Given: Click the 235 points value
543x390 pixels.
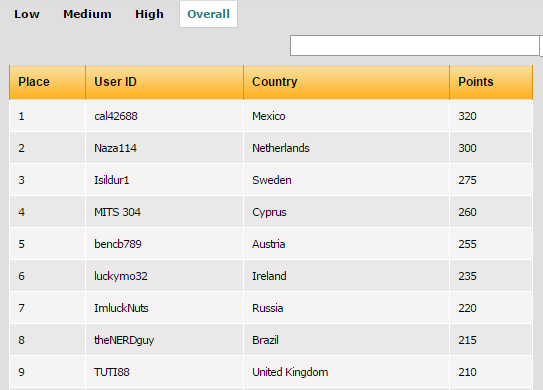Looking at the screenshot, I should (468, 276).
